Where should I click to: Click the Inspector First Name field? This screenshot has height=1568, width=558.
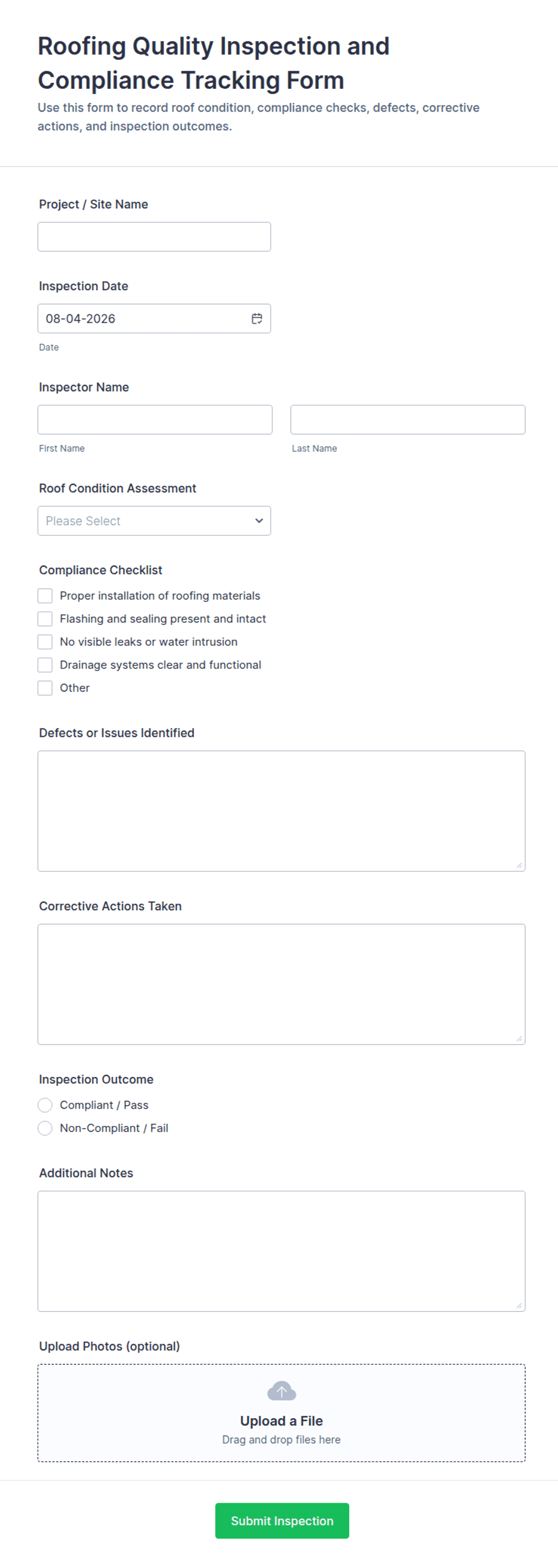point(155,419)
